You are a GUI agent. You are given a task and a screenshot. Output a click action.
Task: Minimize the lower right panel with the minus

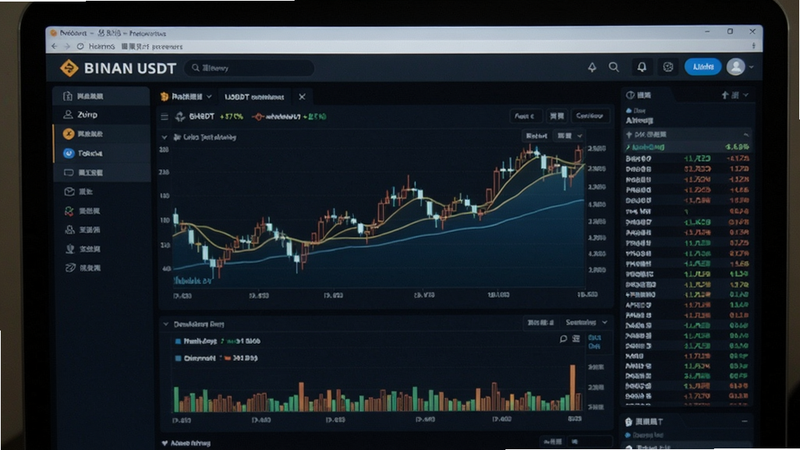744,421
